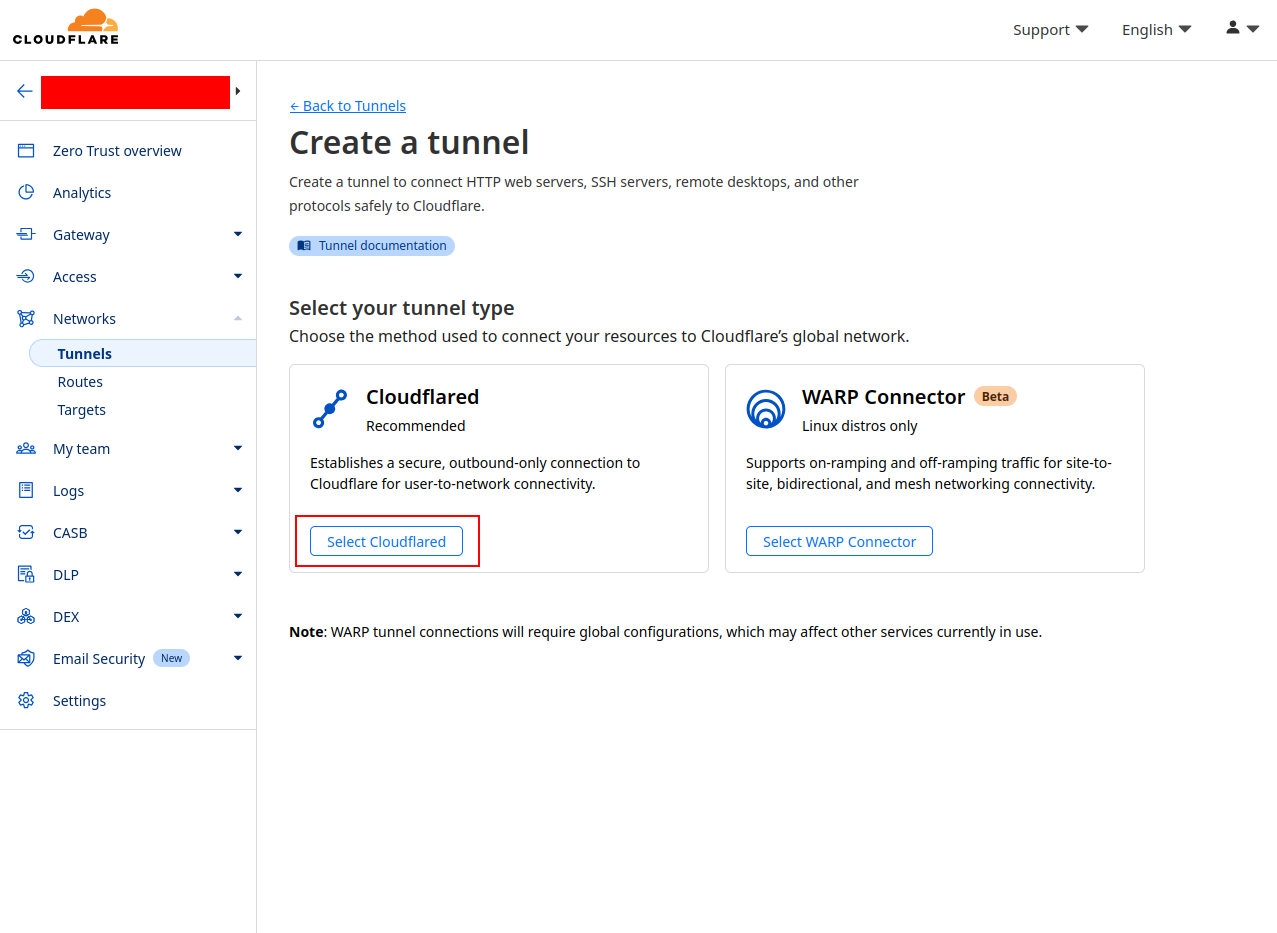Click the Cloudflared connector icon
The width and height of the screenshot is (1277, 933).
tap(330, 409)
